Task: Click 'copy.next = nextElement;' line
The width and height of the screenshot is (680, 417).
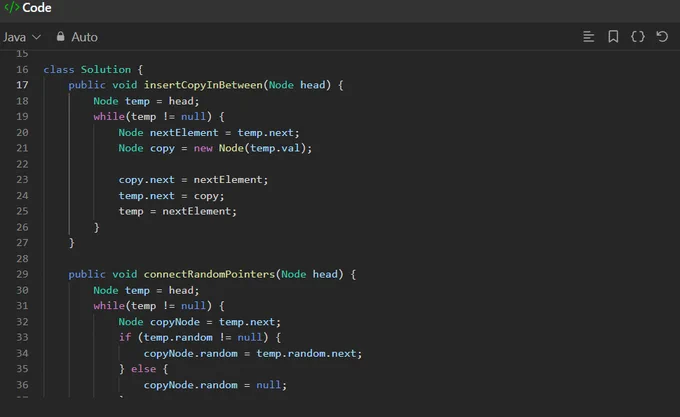Action: (x=193, y=179)
